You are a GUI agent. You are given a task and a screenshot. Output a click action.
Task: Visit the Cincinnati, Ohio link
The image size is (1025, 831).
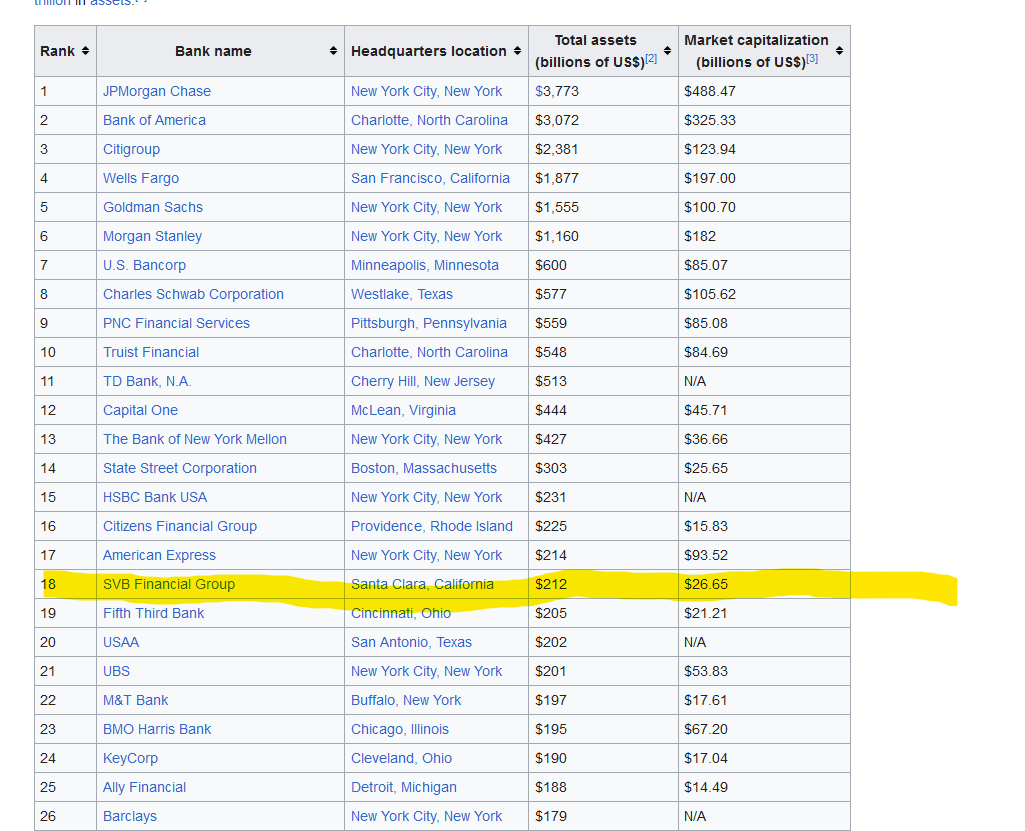[x=401, y=613]
